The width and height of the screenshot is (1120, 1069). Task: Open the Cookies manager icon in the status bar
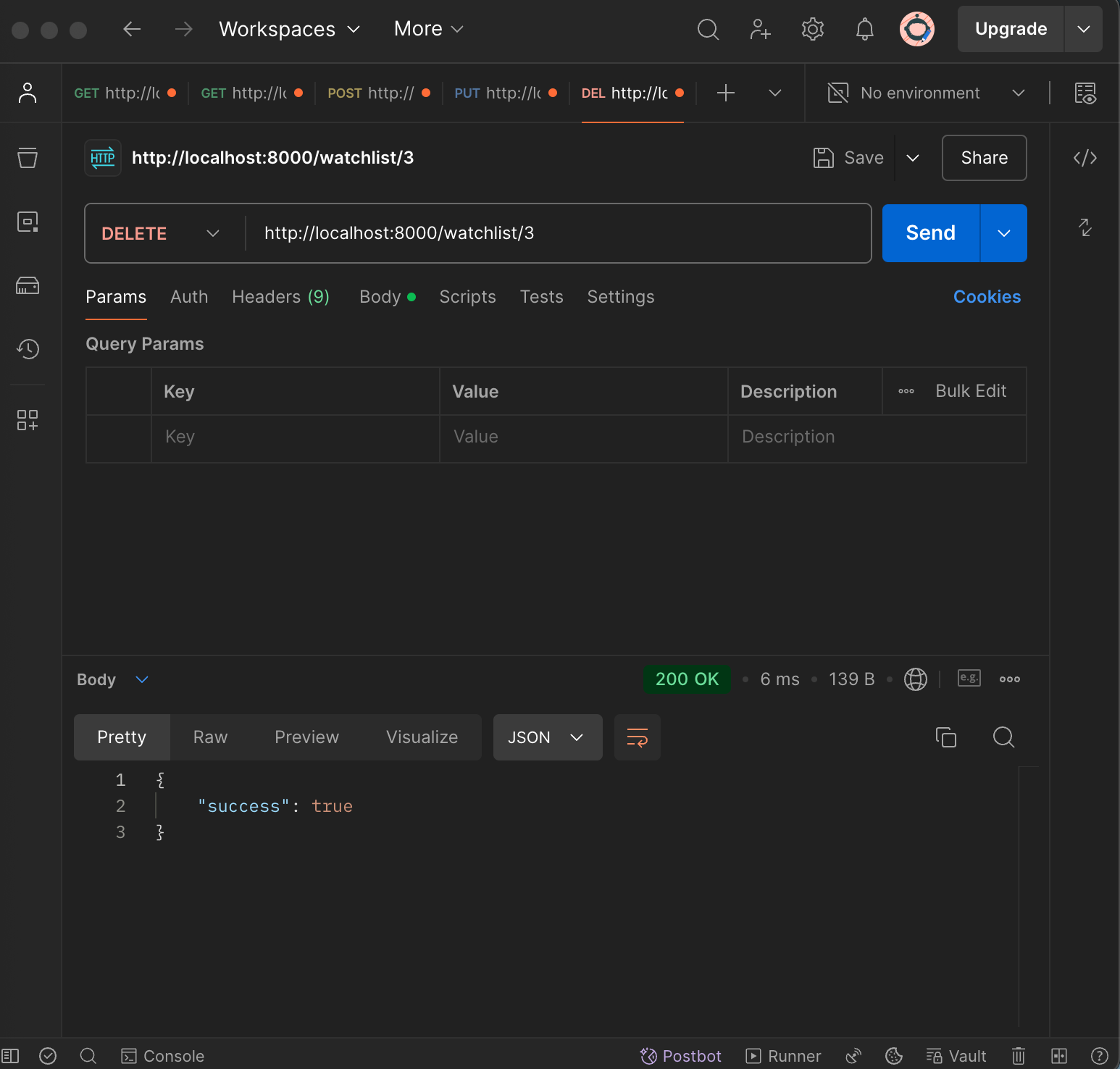pyautogui.click(x=894, y=1056)
